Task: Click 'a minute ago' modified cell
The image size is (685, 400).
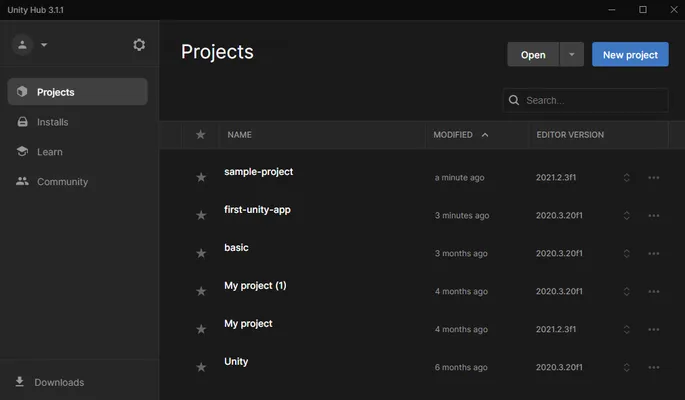Action: click(x=460, y=177)
